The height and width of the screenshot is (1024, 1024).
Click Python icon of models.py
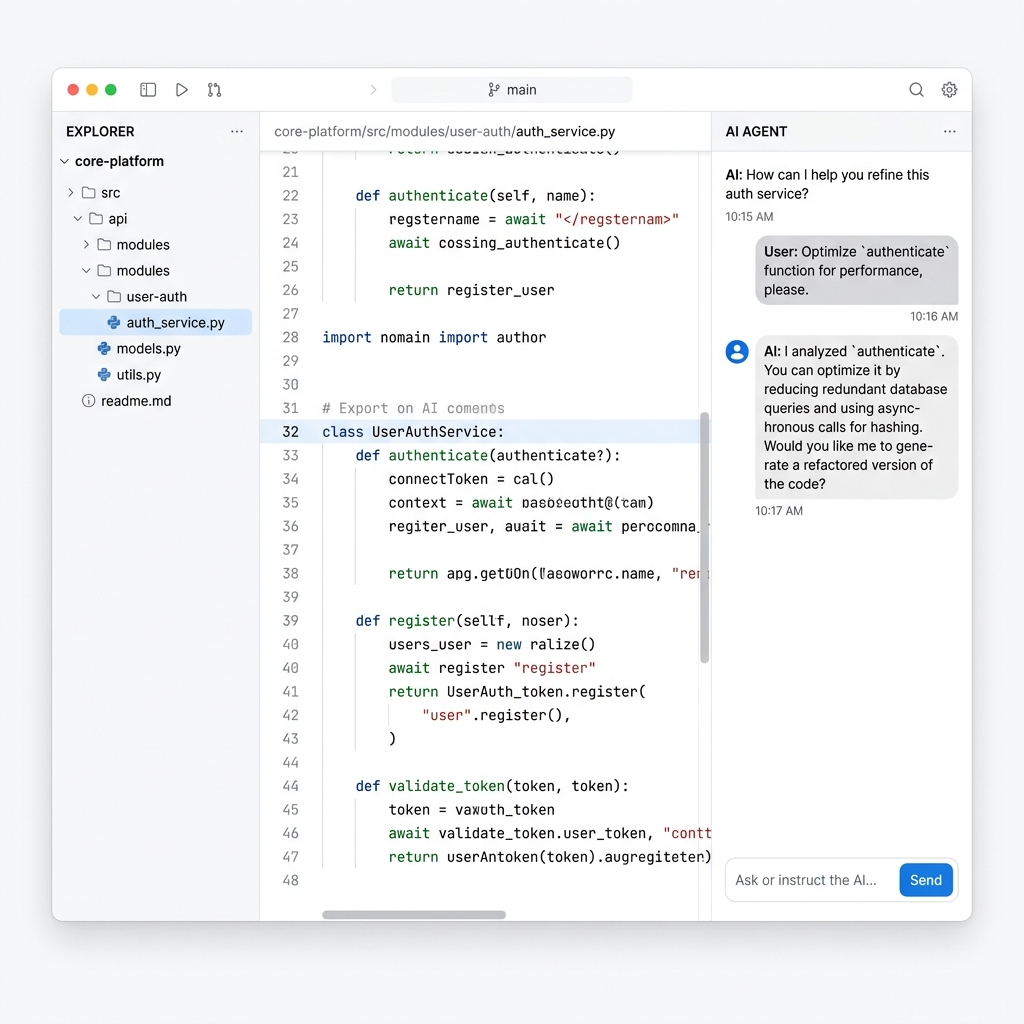pyautogui.click(x=104, y=349)
